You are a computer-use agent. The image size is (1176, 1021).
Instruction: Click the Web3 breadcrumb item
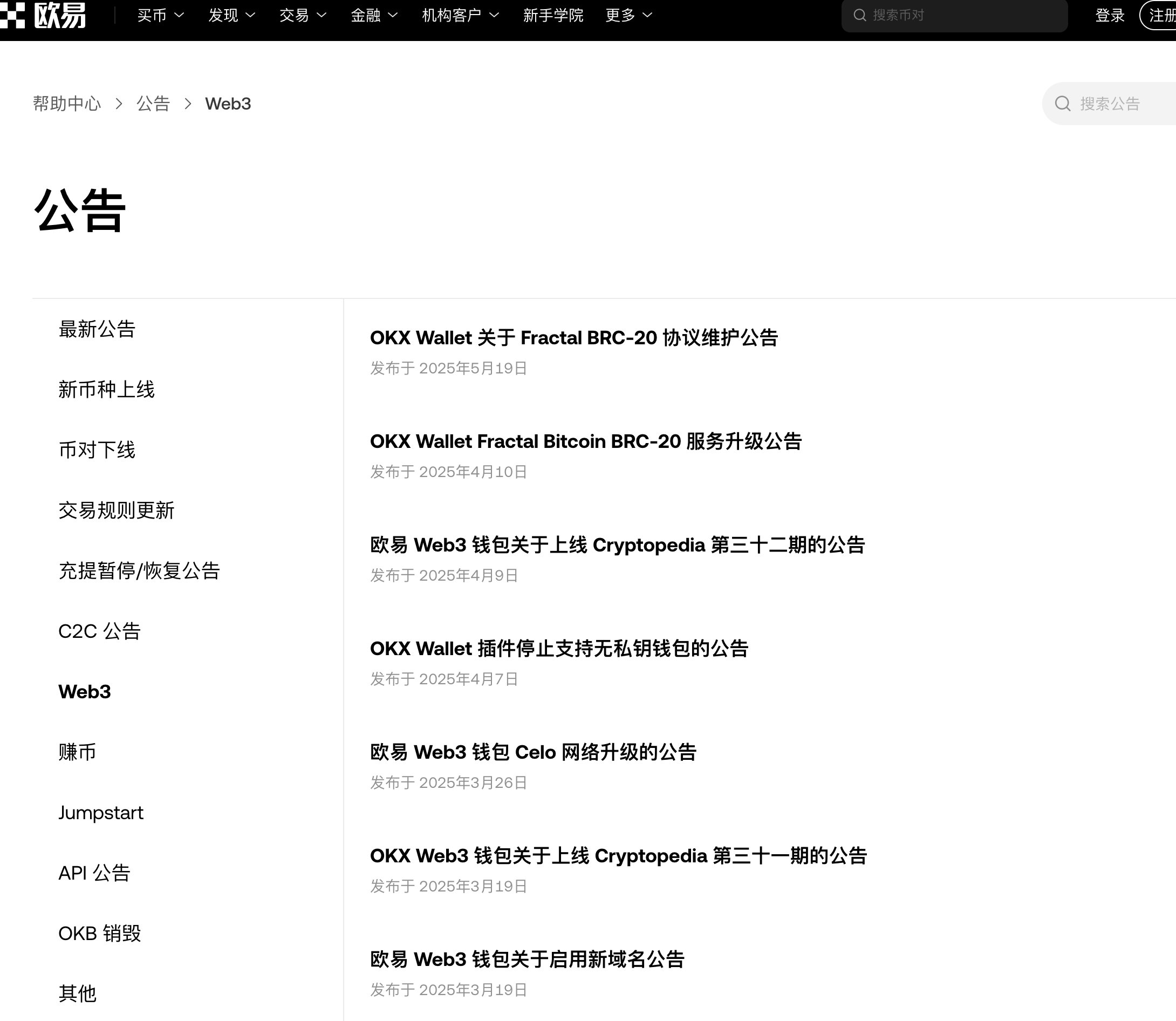coord(228,104)
